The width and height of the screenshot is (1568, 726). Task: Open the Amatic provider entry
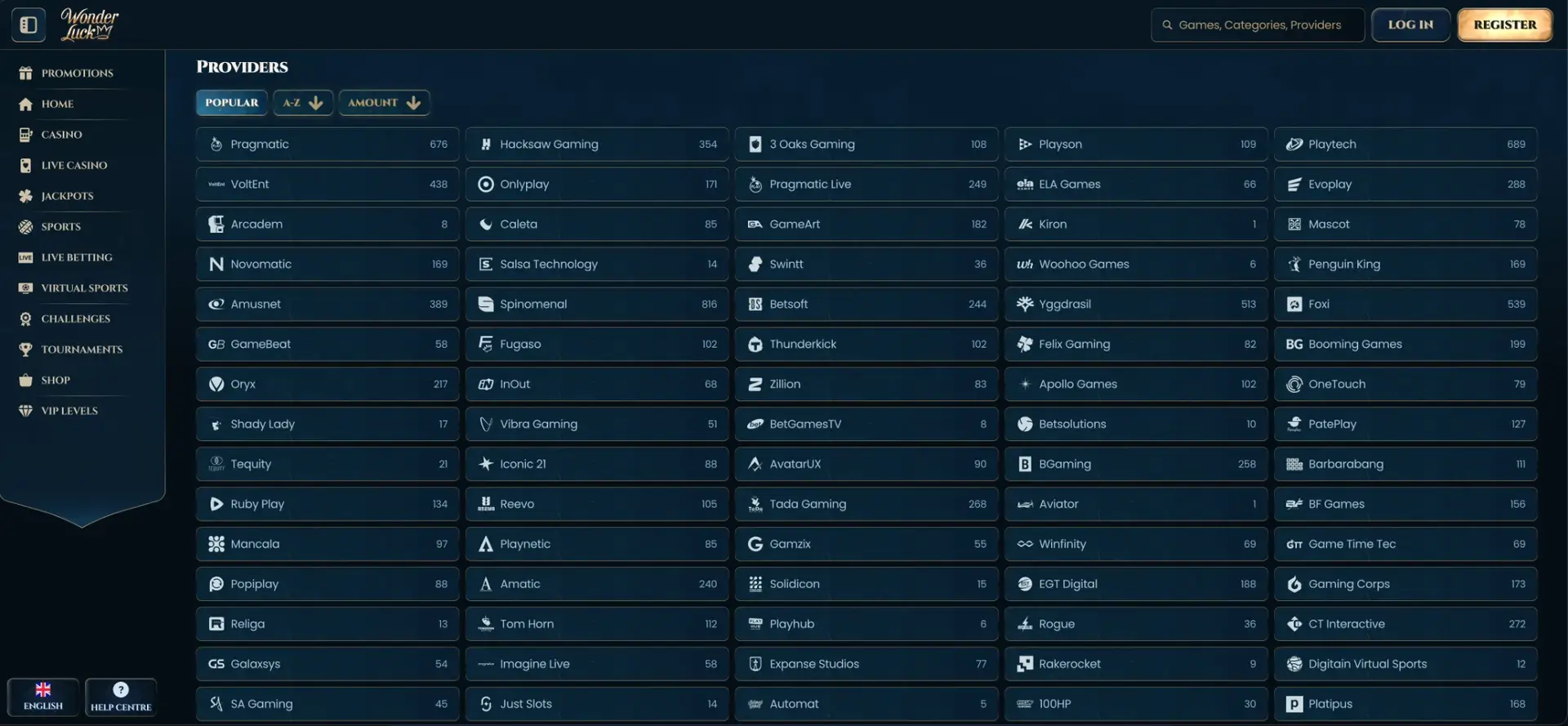click(597, 584)
